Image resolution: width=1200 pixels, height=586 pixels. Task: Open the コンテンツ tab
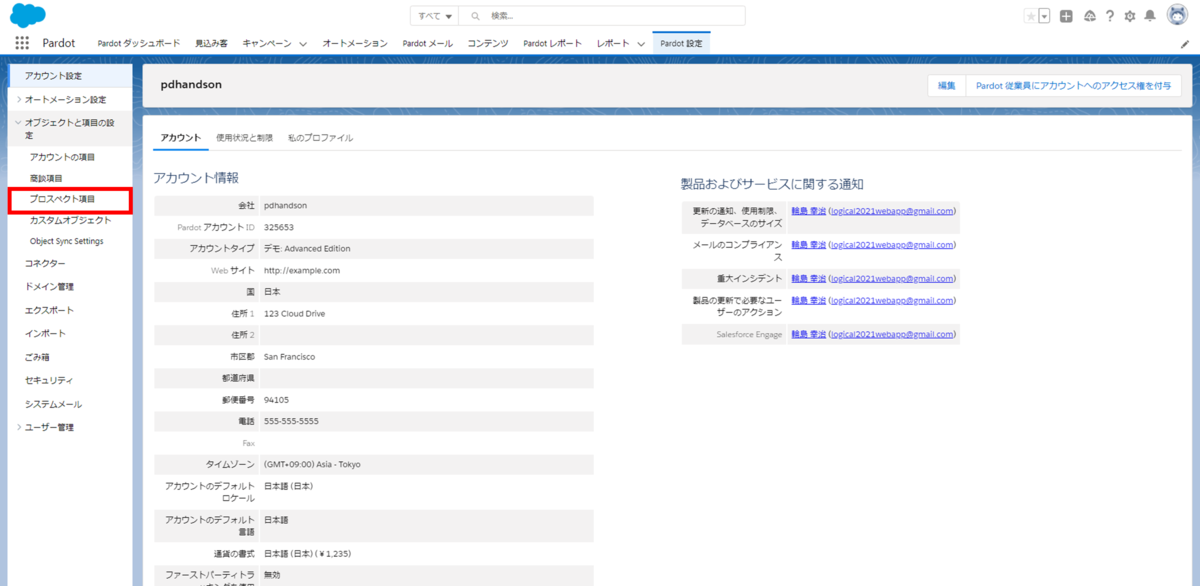pos(488,43)
